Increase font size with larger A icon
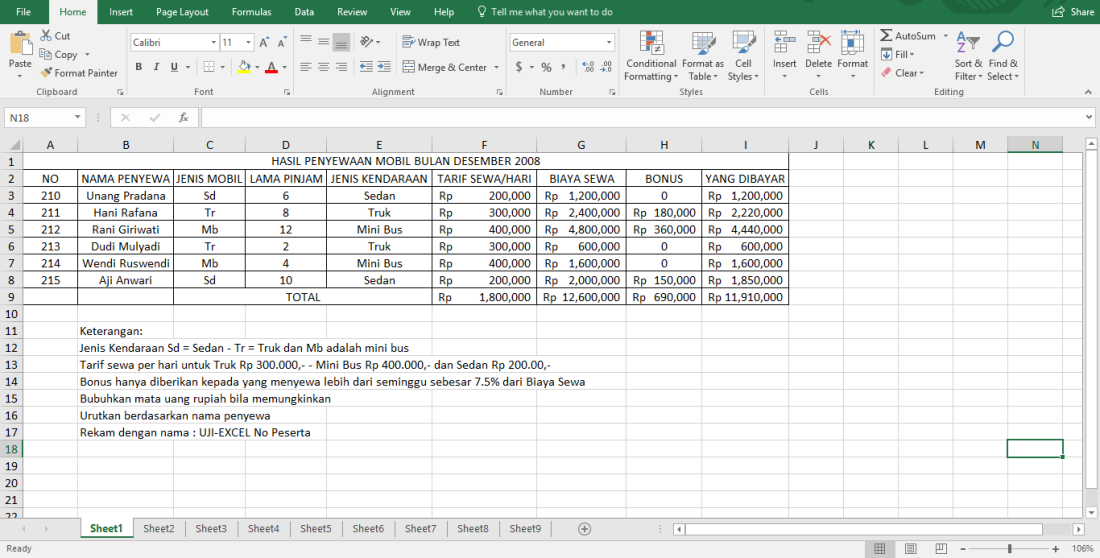The height and width of the screenshot is (558, 1100). tap(264, 43)
